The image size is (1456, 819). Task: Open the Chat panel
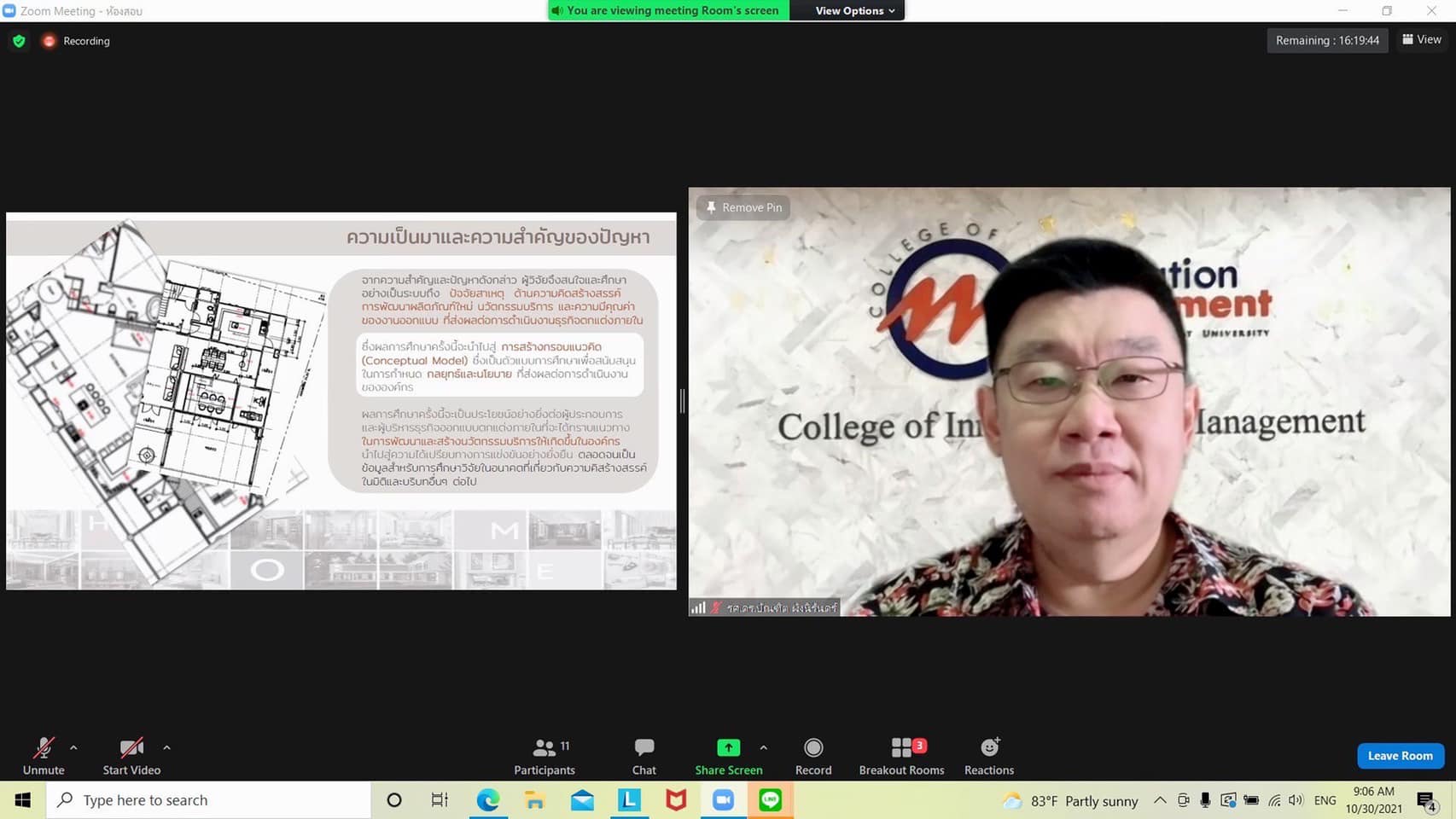click(x=644, y=756)
